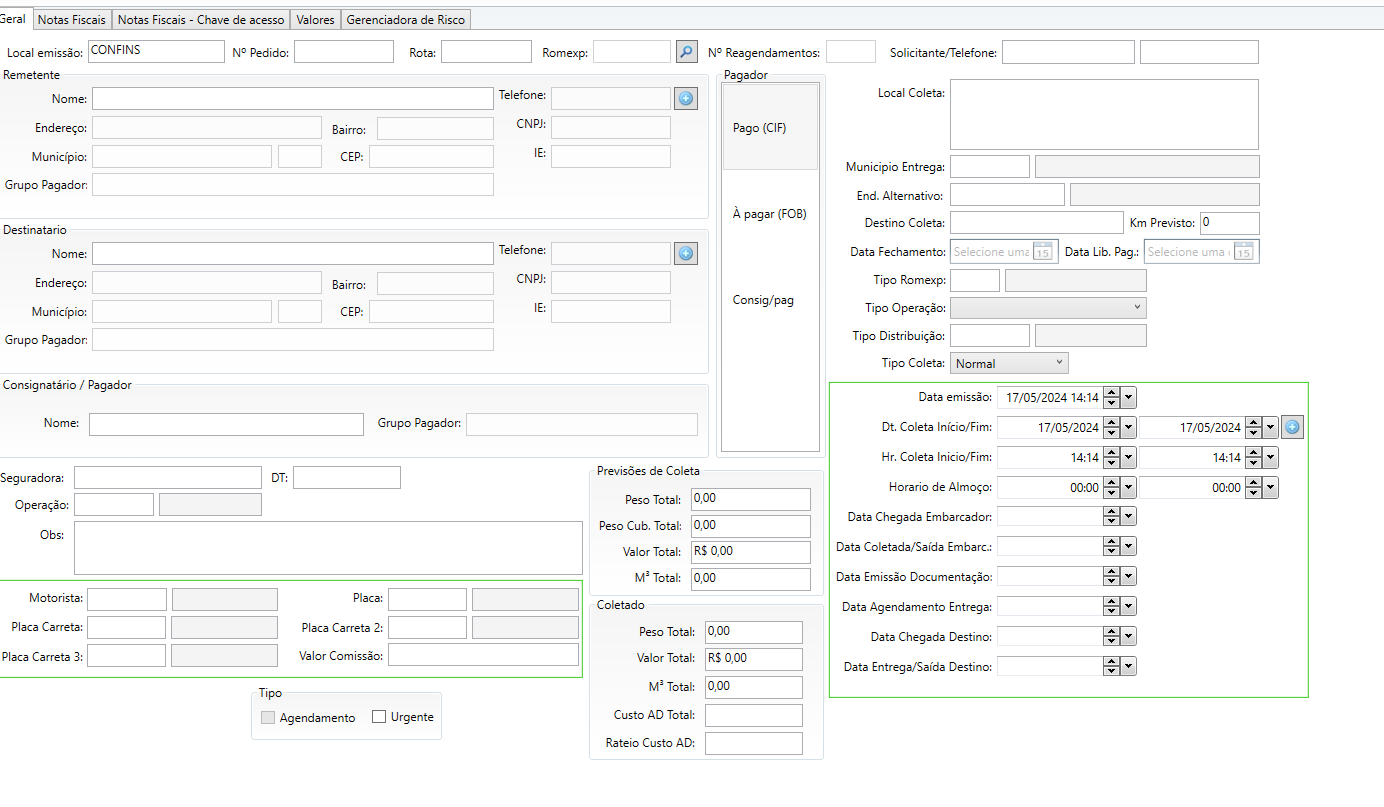This screenshot has height=807, width=1384.
Task: Open the Hr. Coleta Inicio time dropdown
Action: (1128, 458)
